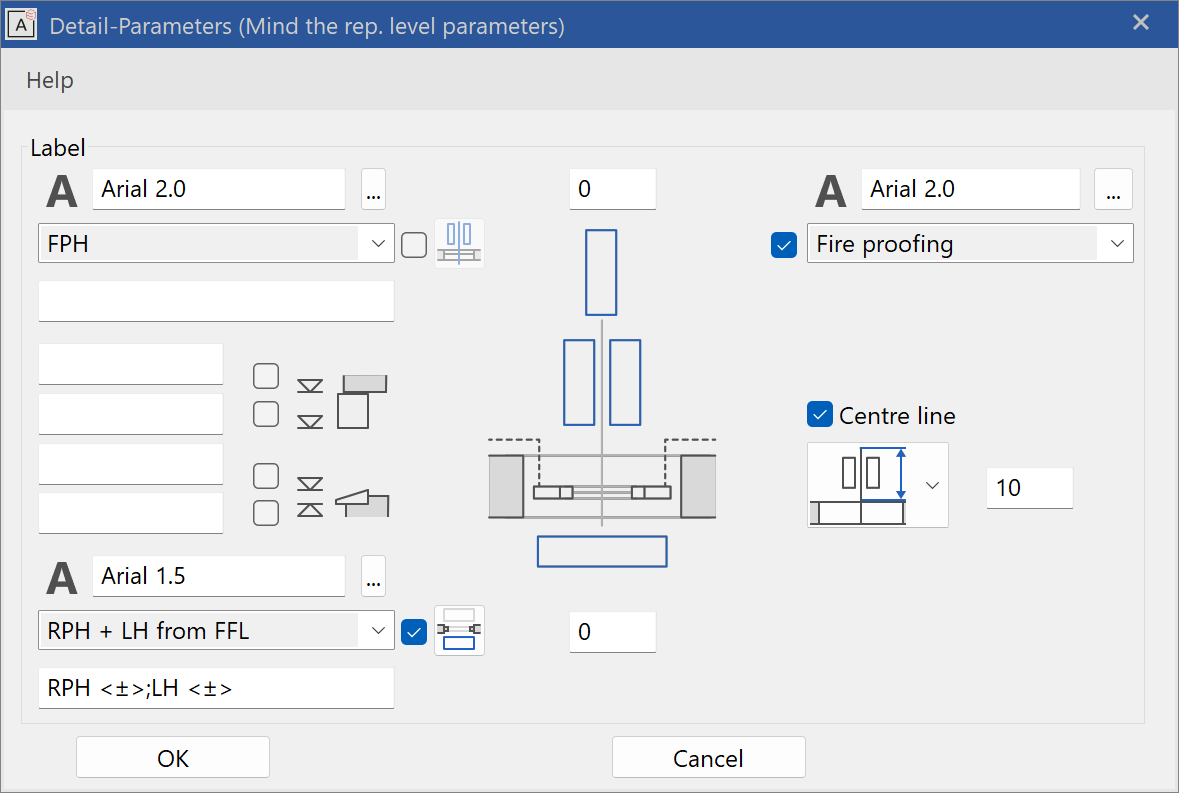Image resolution: width=1179 pixels, height=793 pixels.
Task: Click the field showing value 10
Action: coord(1029,488)
